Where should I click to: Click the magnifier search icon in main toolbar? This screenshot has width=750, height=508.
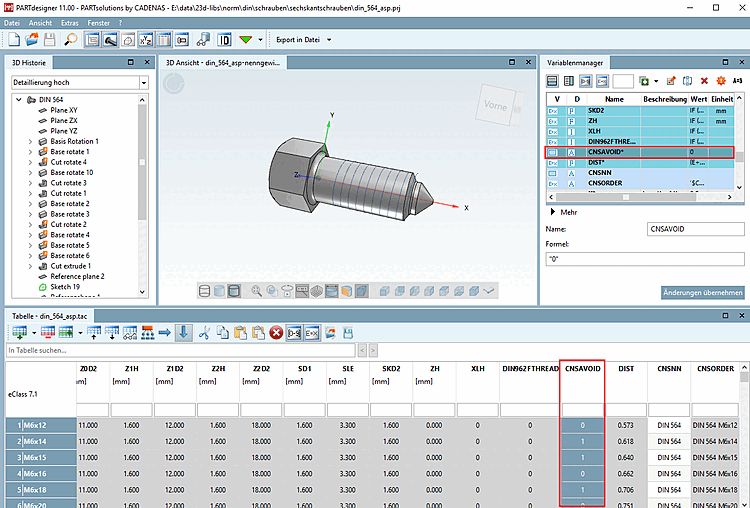pos(70,40)
